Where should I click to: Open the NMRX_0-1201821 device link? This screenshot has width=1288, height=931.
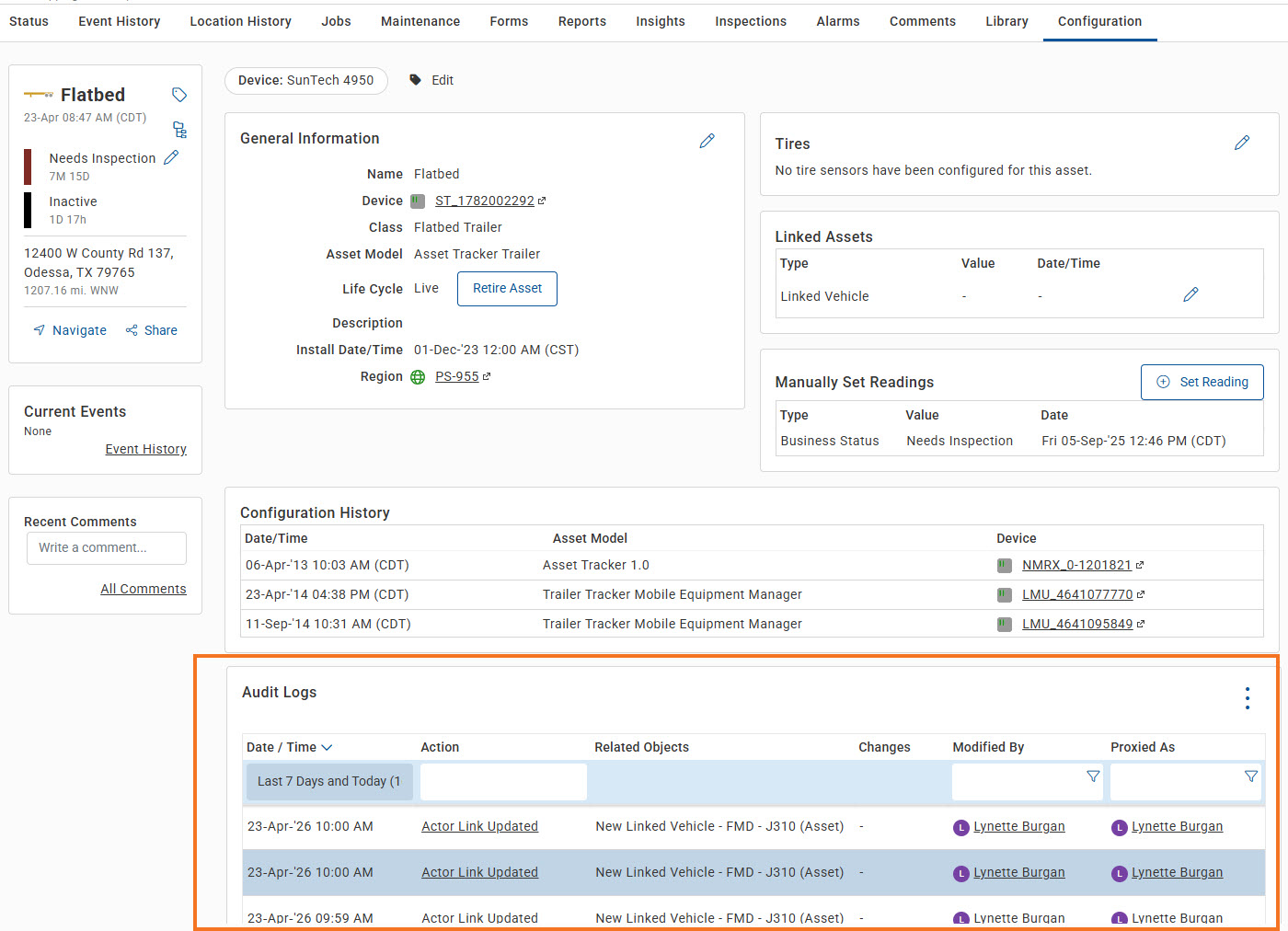point(1076,565)
